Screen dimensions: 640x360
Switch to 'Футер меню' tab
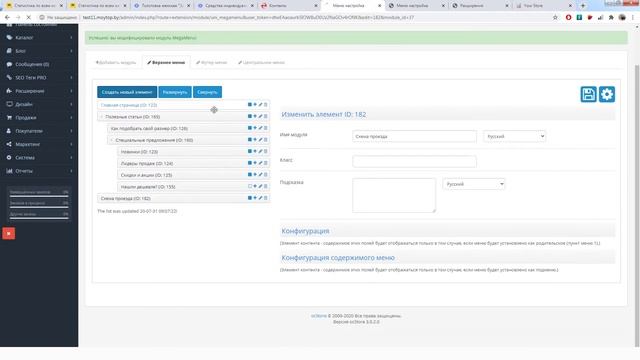coord(211,62)
